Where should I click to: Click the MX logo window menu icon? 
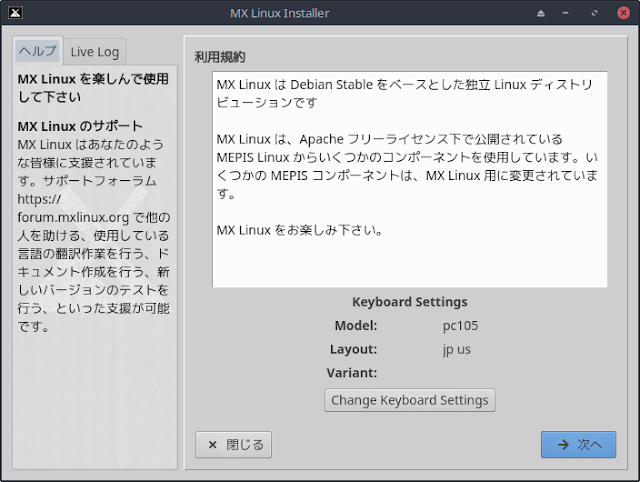pyautogui.click(x=15, y=13)
